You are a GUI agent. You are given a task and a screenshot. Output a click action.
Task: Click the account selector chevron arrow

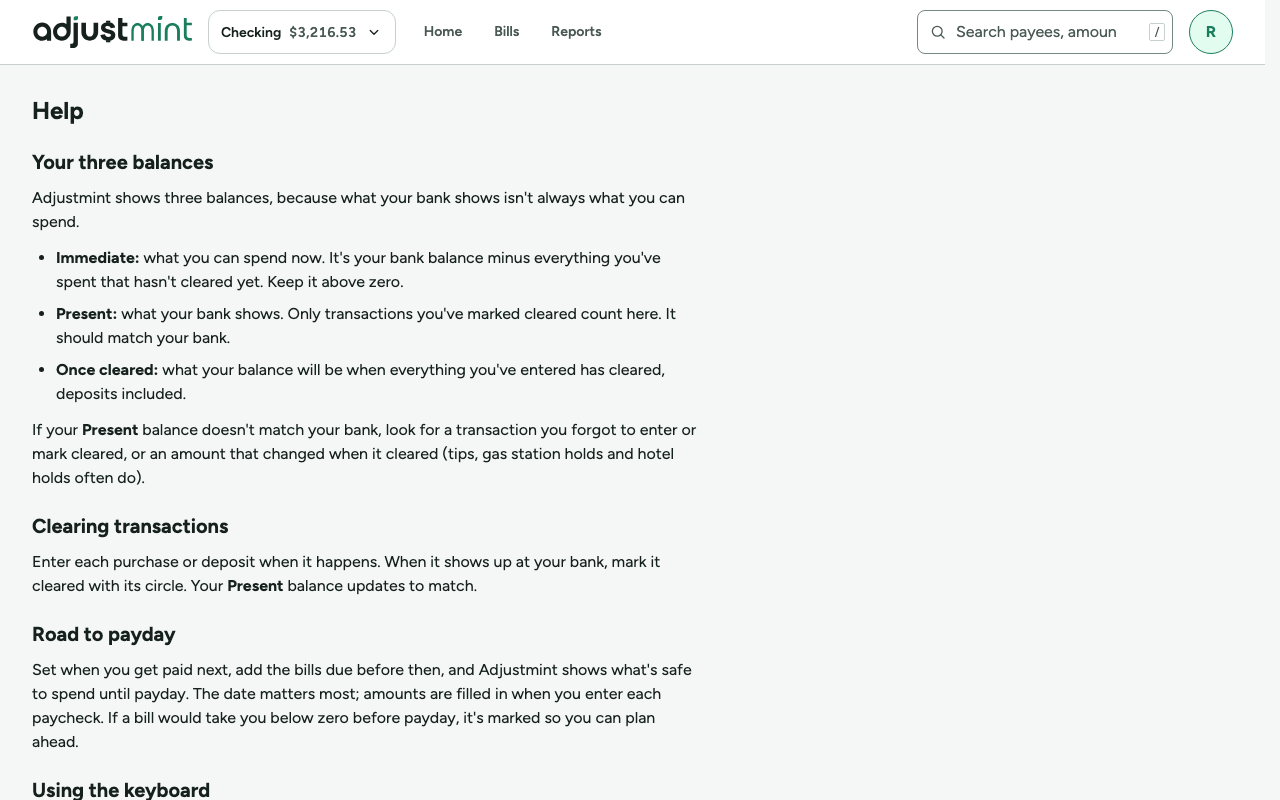click(374, 32)
